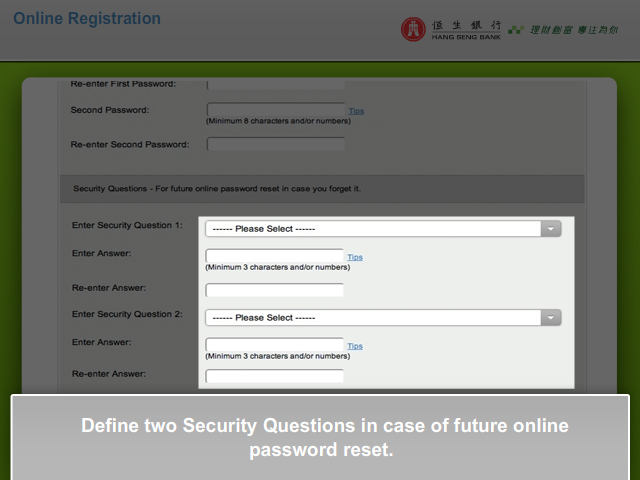Click Enter Answer field for Security Question 1
The width and height of the screenshot is (640, 480).
[274, 256]
